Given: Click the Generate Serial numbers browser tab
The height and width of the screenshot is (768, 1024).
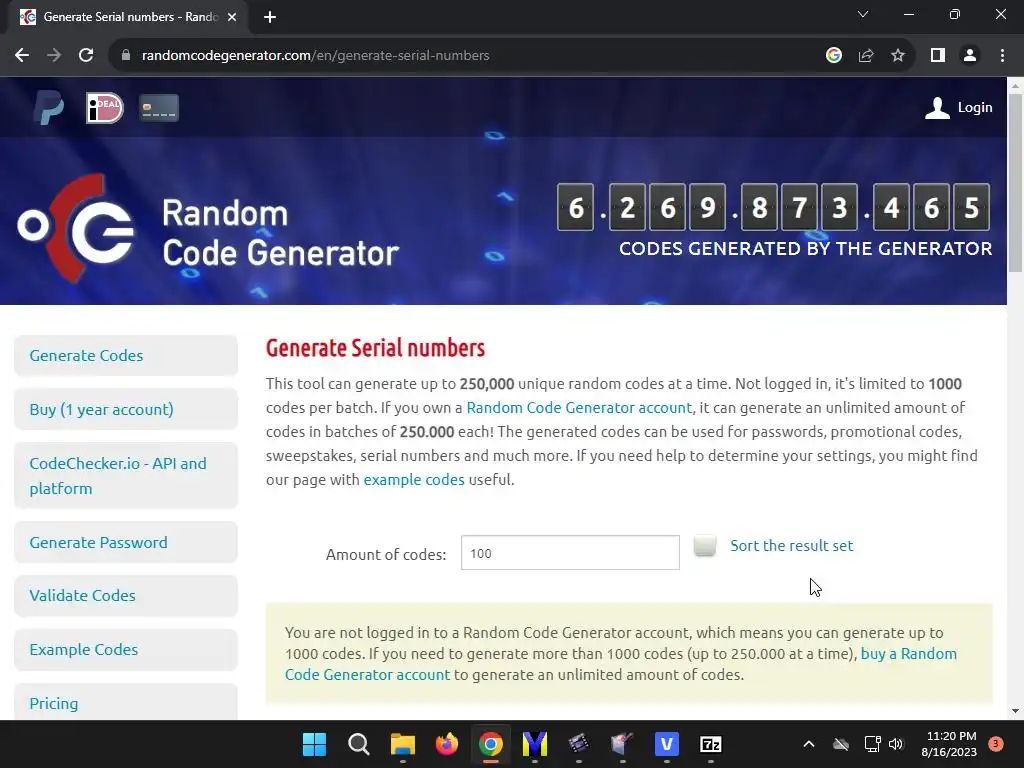Looking at the screenshot, I should [128, 17].
